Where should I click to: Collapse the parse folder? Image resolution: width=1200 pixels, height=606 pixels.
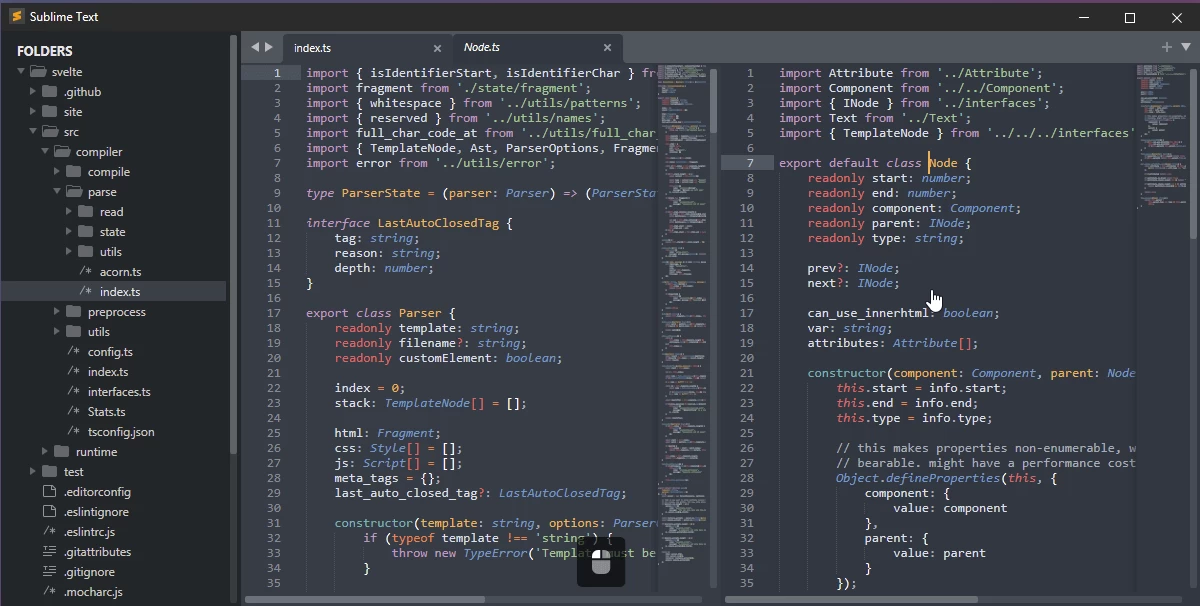[x=57, y=192]
